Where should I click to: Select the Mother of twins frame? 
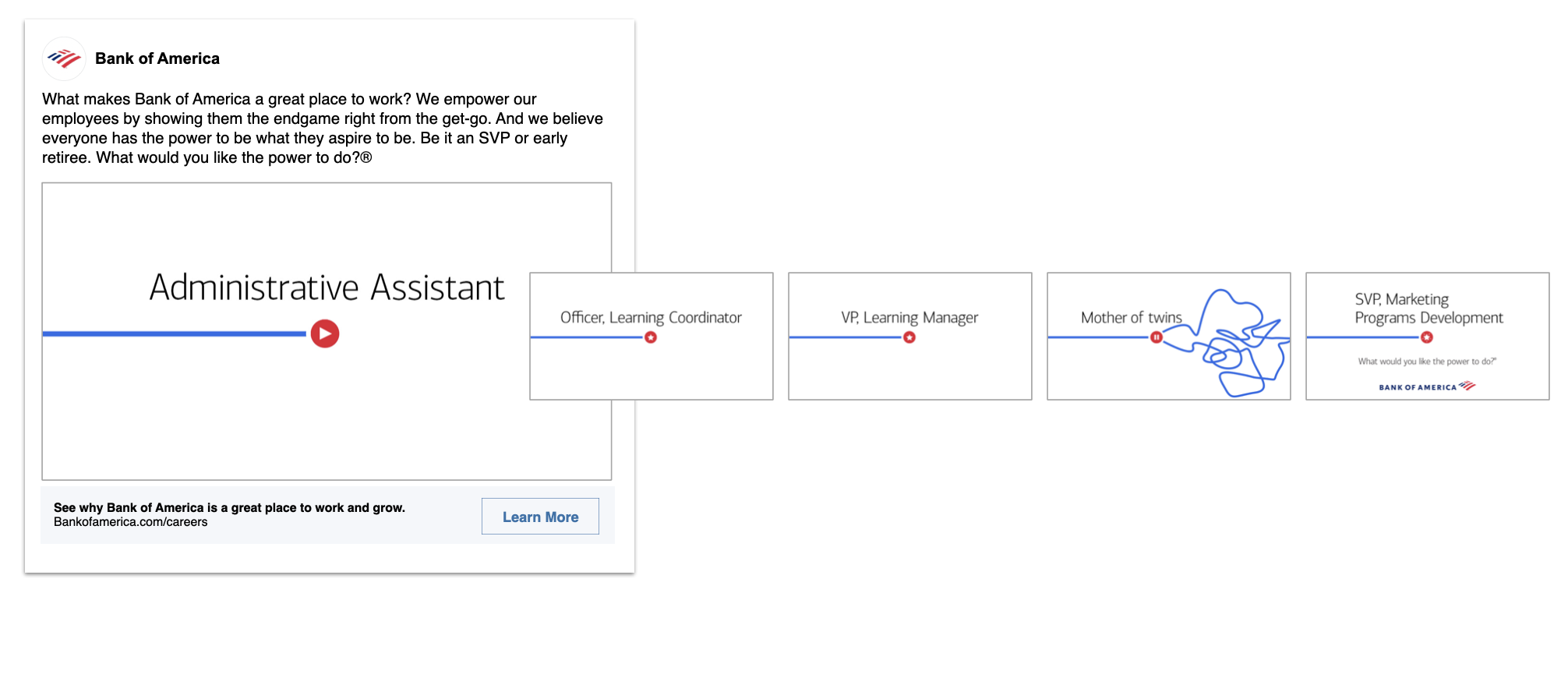tap(1169, 336)
